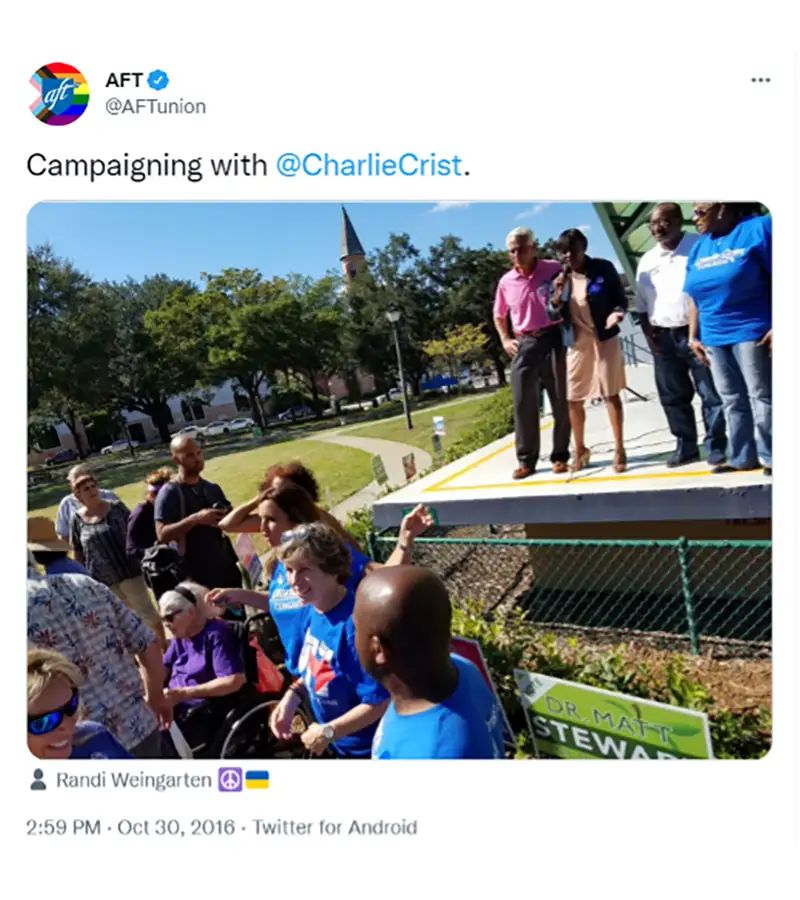Open tagged user Randi Weingarten

click(134, 780)
